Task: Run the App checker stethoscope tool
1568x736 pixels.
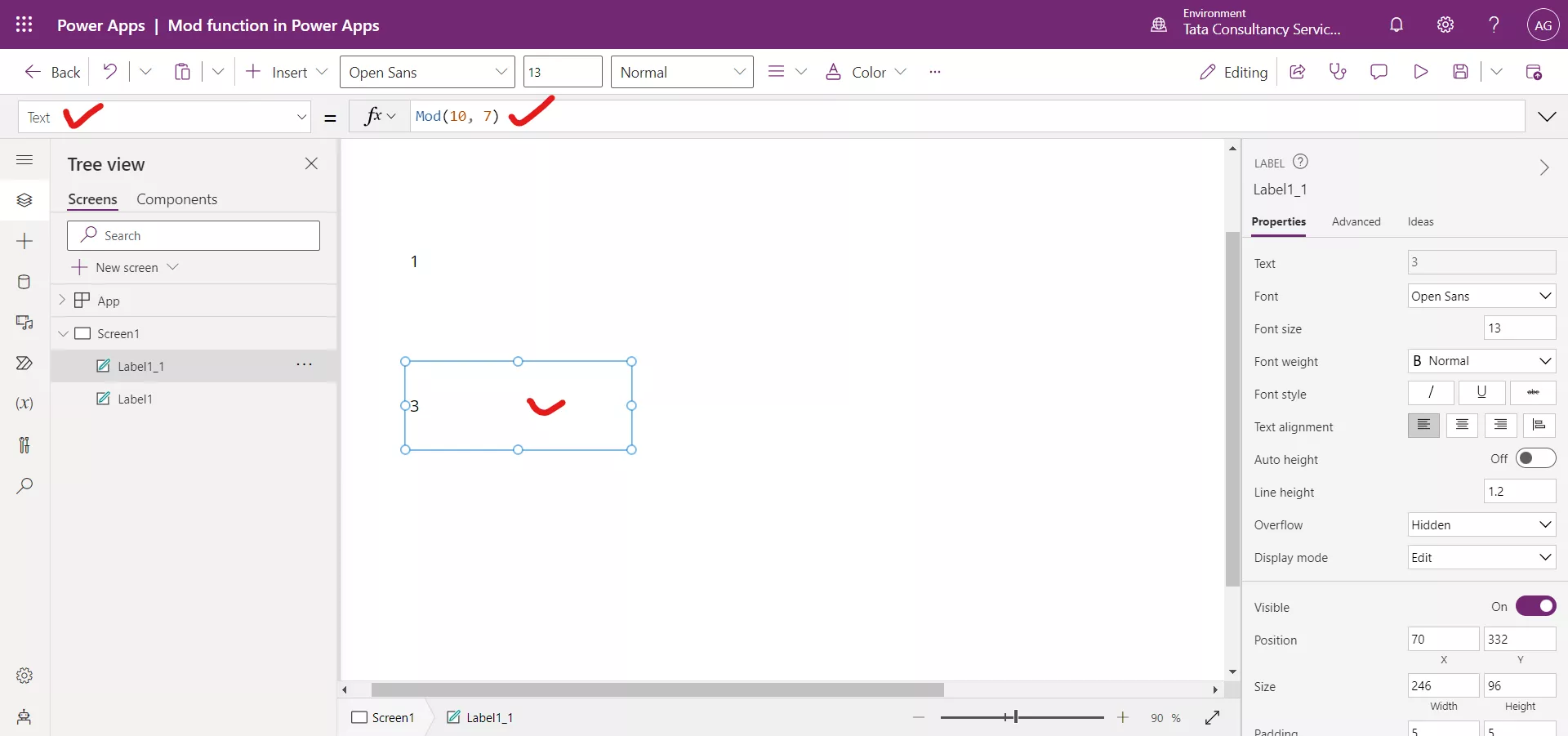Action: click(1339, 72)
